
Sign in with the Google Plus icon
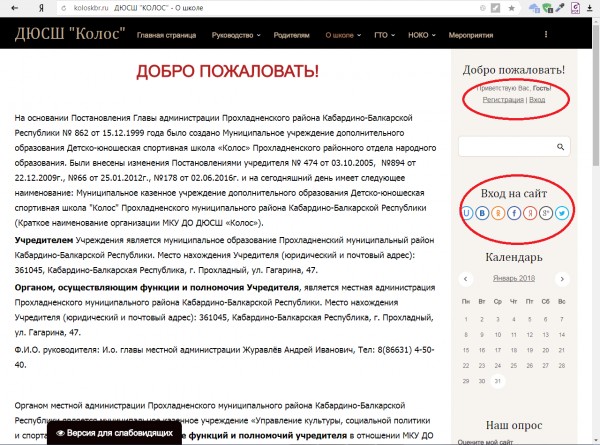click(546, 213)
